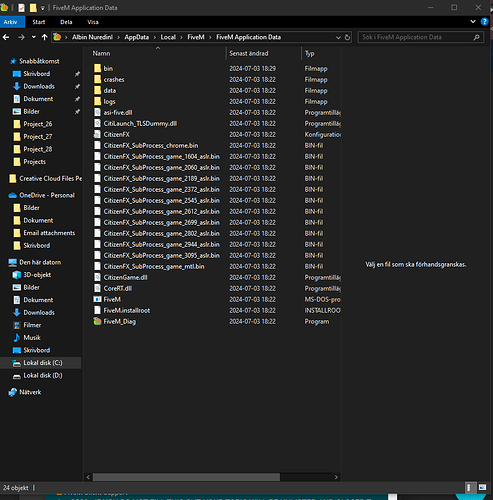Open Den här datorn in sidebar

(x=40, y=262)
